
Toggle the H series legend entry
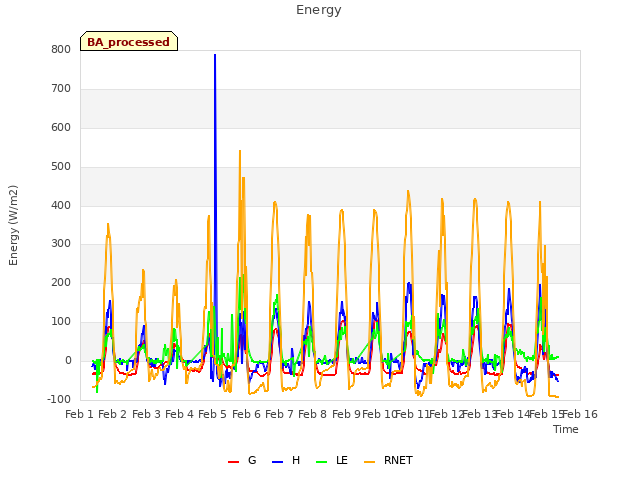click(286, 460)
